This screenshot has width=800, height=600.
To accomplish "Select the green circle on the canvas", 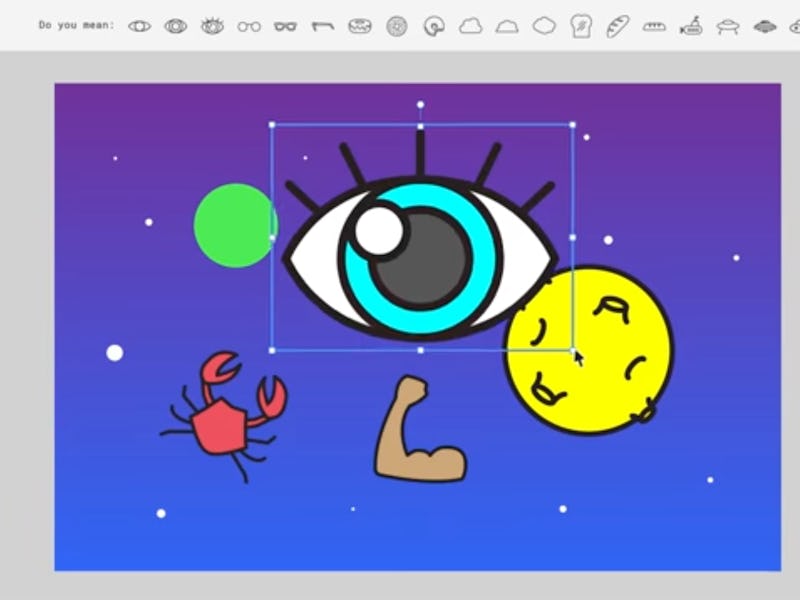I will 232,225.
